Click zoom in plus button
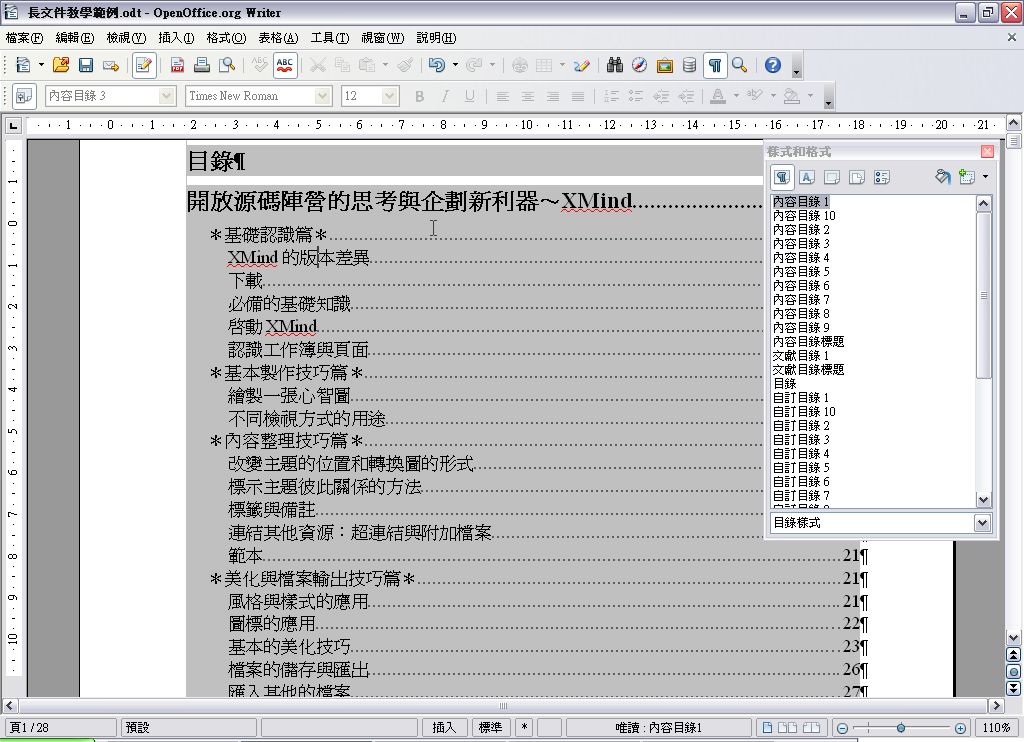Viewport: 1024px width, 742px height. pos(960,728)
